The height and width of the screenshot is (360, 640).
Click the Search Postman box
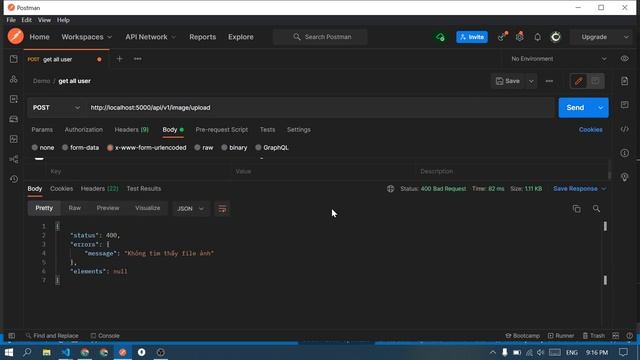320,37
